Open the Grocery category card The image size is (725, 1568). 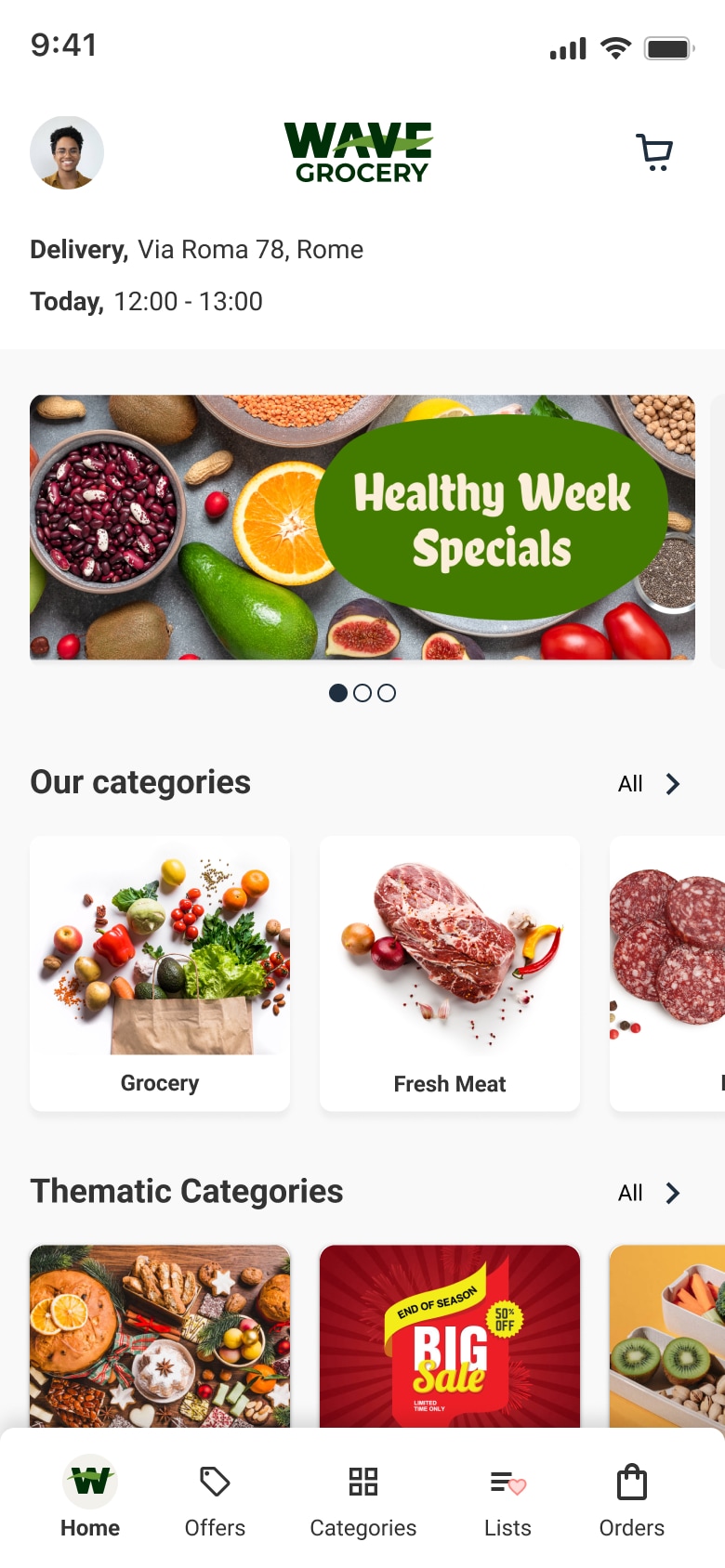pyautogui.click(x=160, y=973)
